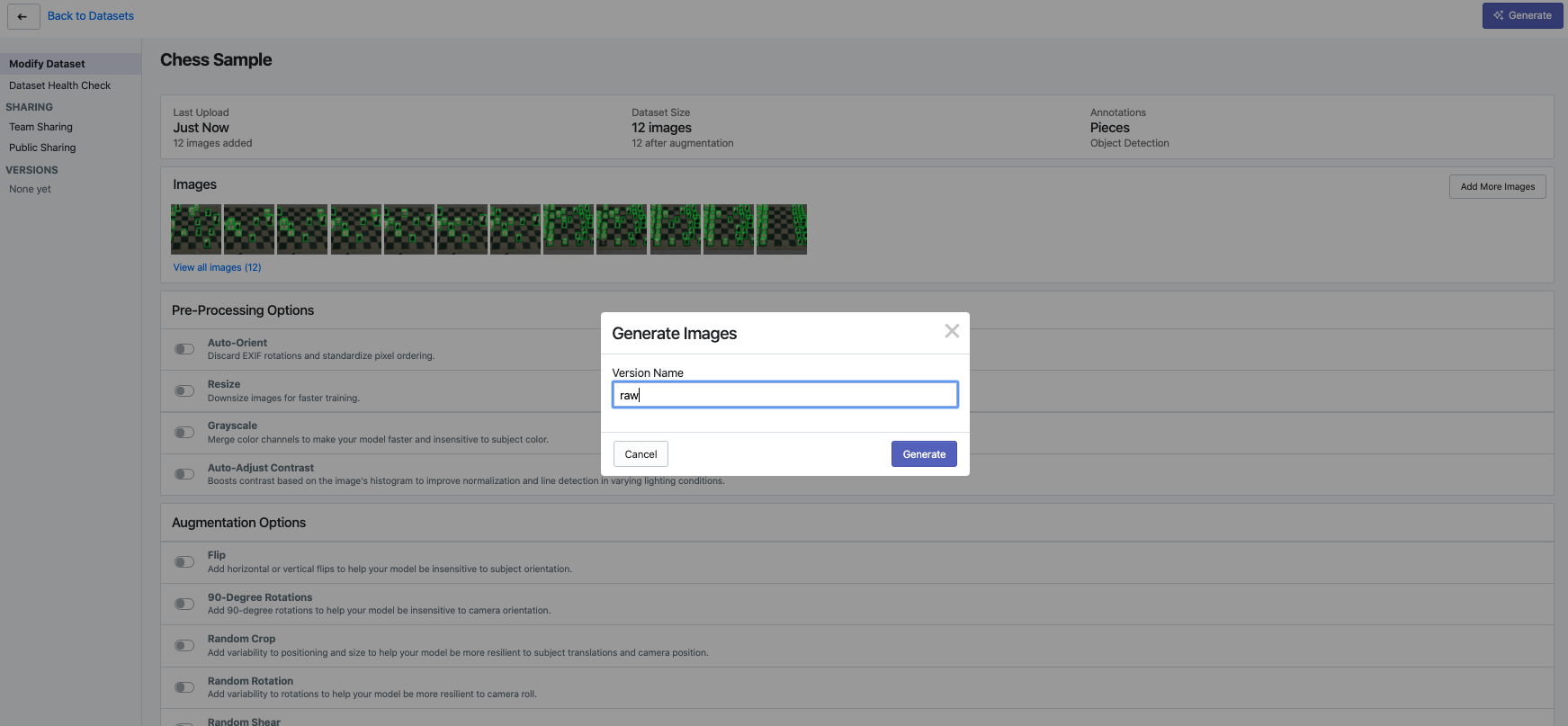1568x726 pixels.
Task: Confirm with the dialog's Generate button
Action: (x=924, y=454)
